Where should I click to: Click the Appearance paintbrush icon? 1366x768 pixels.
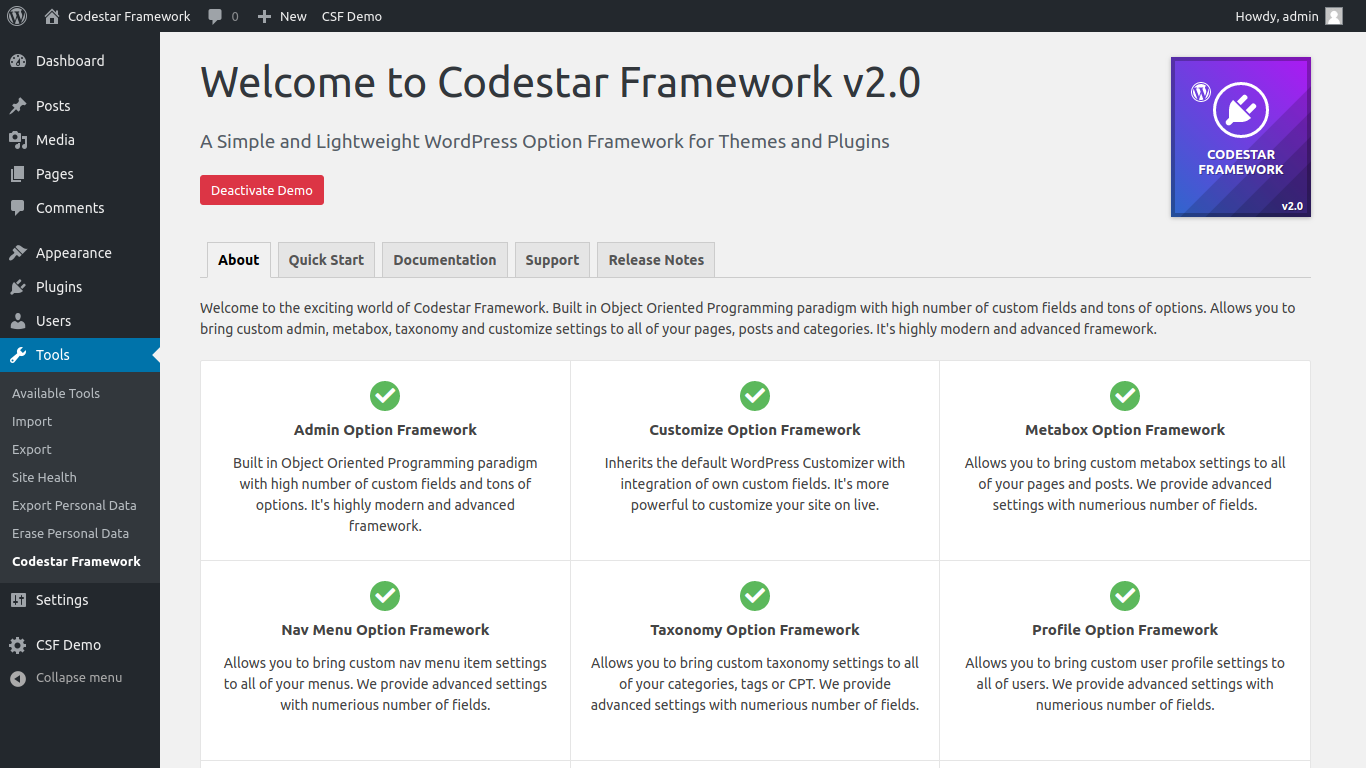(x=18, y=253)
